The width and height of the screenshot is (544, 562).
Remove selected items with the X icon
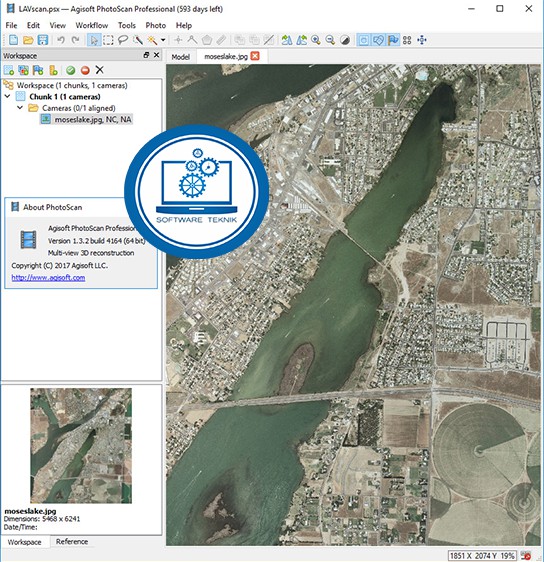tap(100, 70)
